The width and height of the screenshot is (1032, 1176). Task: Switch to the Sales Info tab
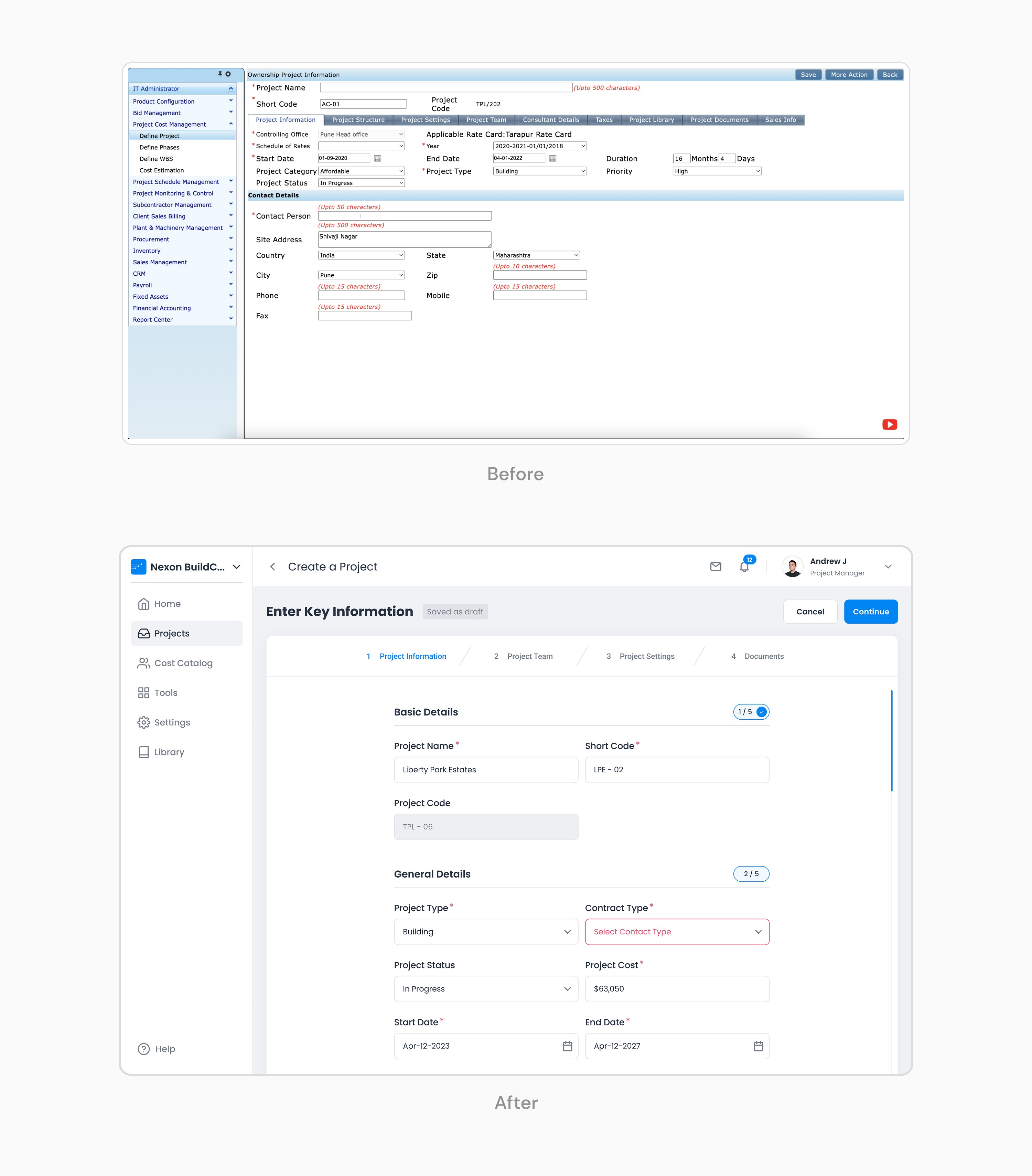click(x=780, y=120)
